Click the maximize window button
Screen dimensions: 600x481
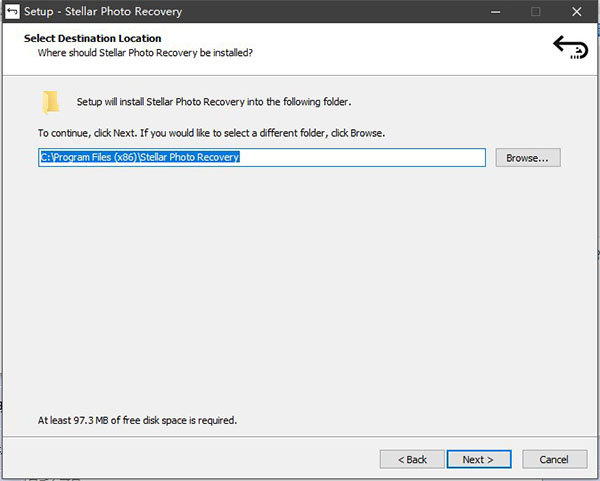[x=535, y=14]
